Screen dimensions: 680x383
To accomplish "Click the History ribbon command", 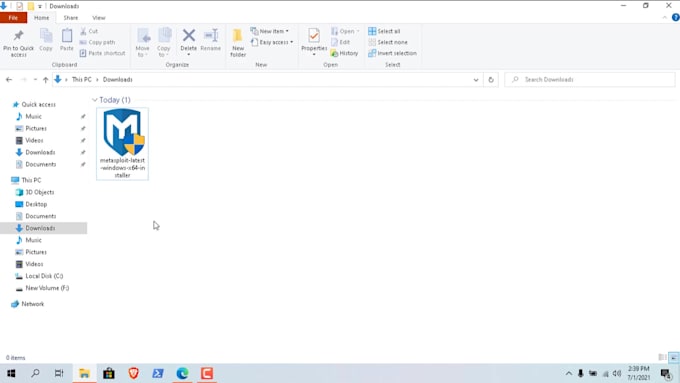I will [344, 53].
